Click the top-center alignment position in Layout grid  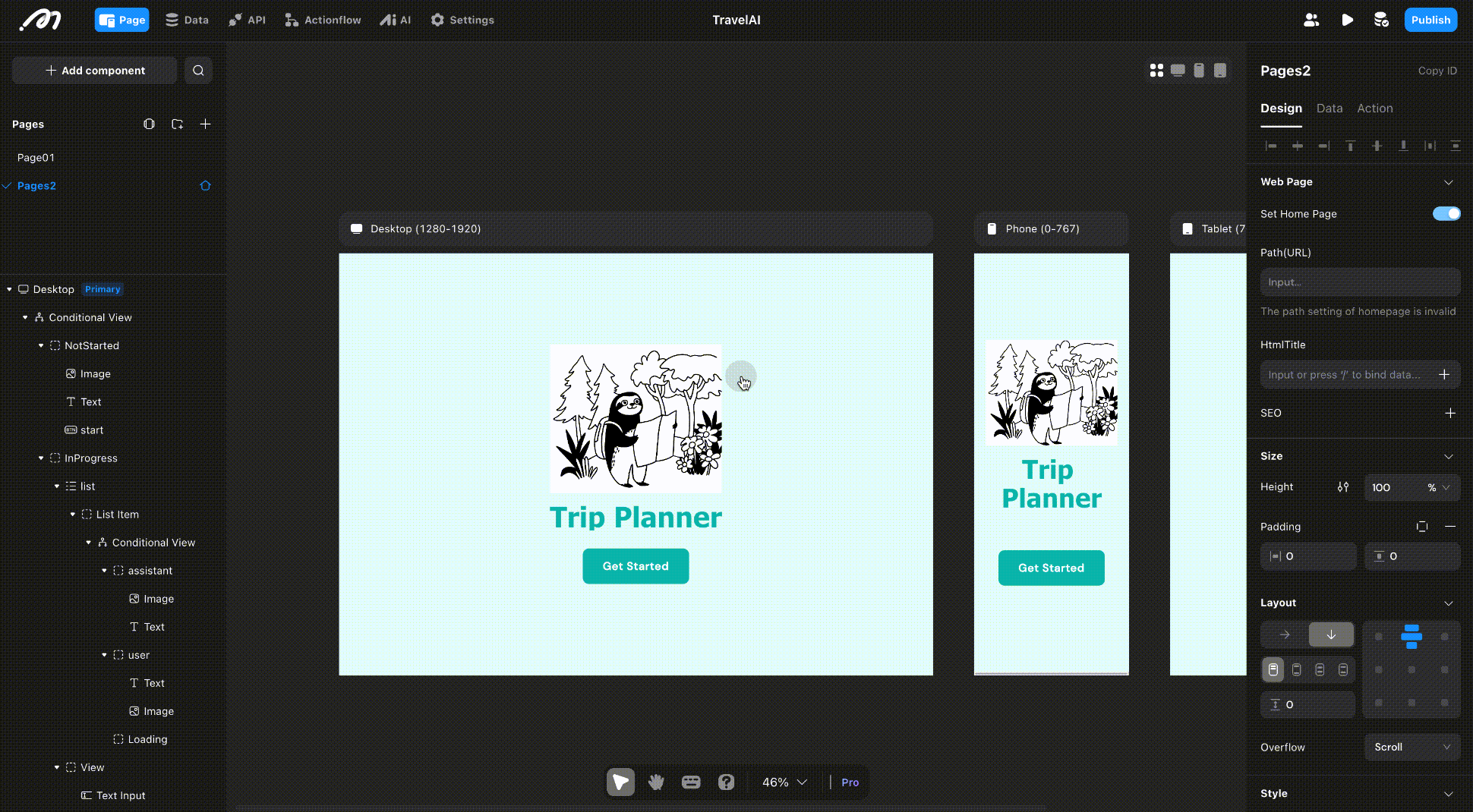(x=1411, y=636)
